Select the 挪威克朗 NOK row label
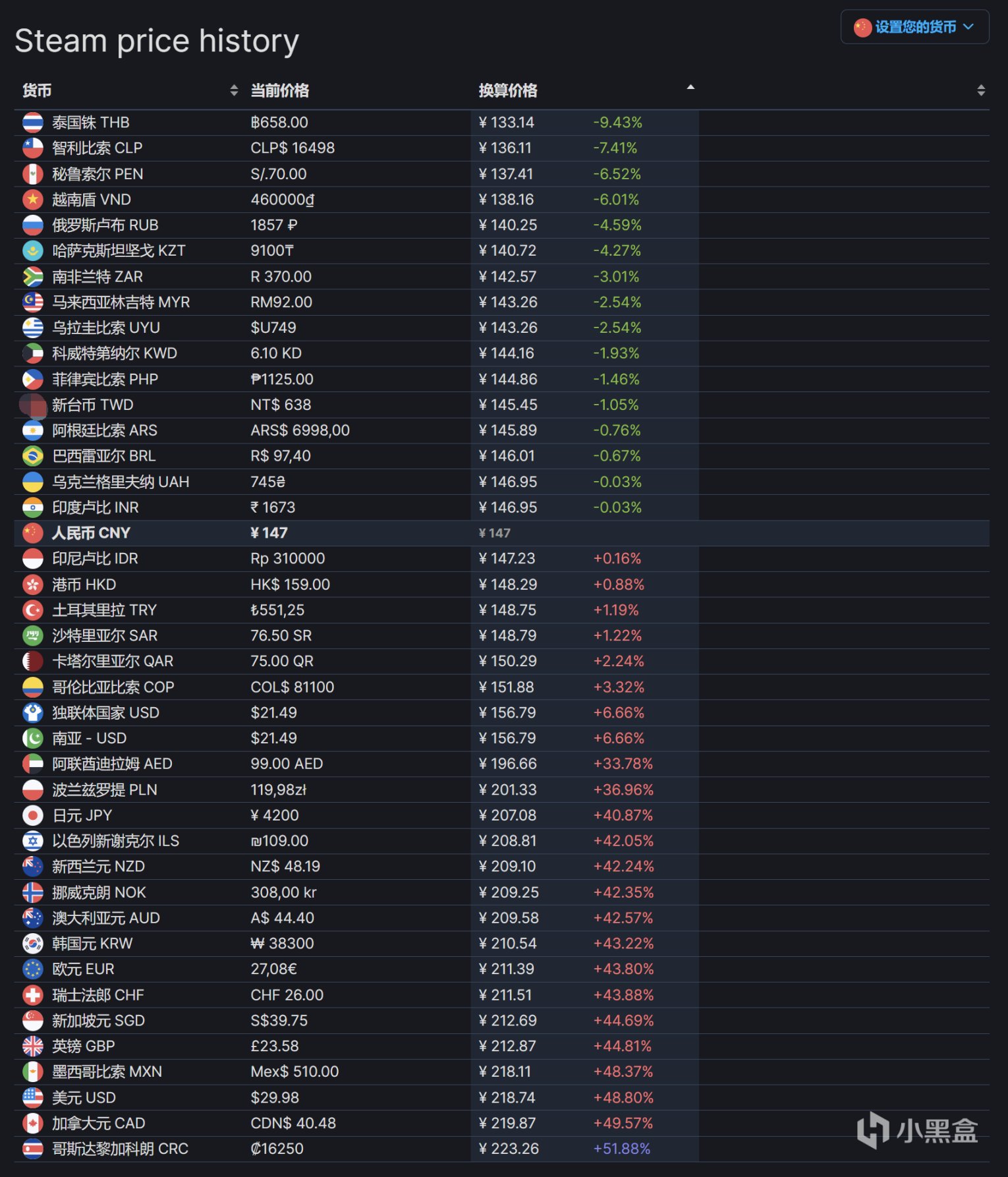 [x=99, y=893]
